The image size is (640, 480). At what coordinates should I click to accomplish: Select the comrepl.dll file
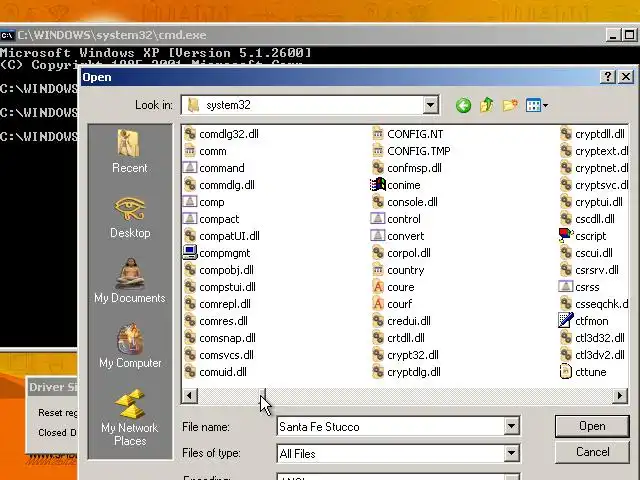(217, 304)
